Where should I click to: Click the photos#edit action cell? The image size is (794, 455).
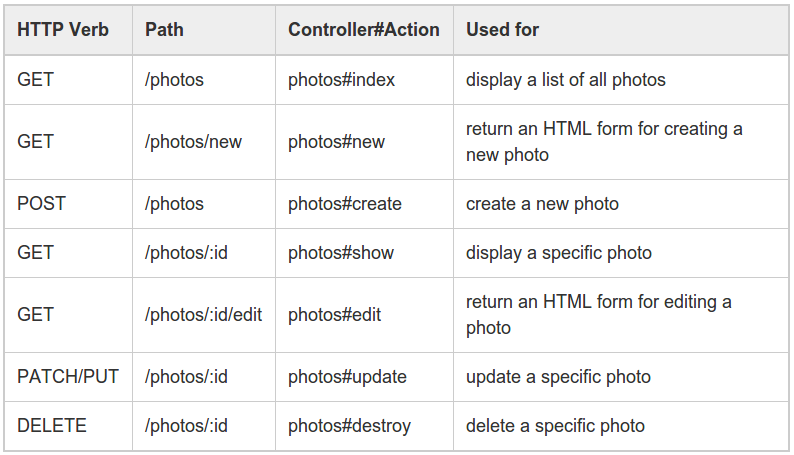pos(334,315)
